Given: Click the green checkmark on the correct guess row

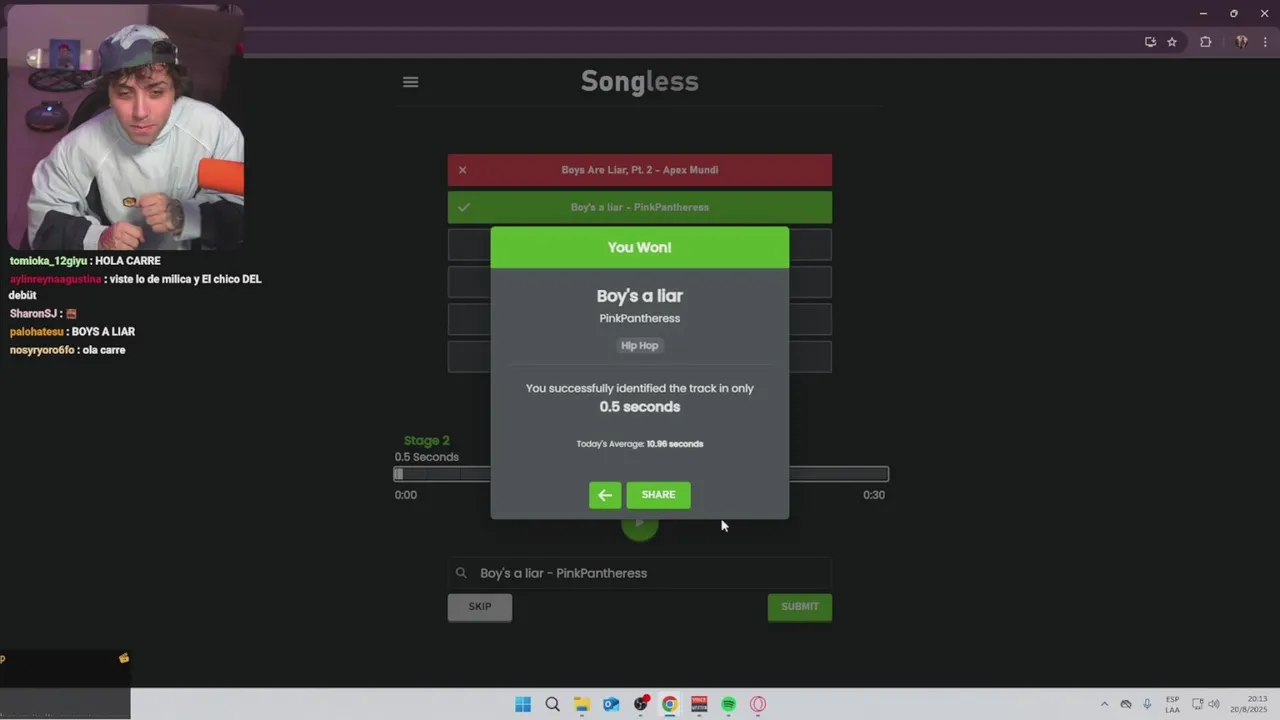Looking at the screenshot, I should pos(463,207).
